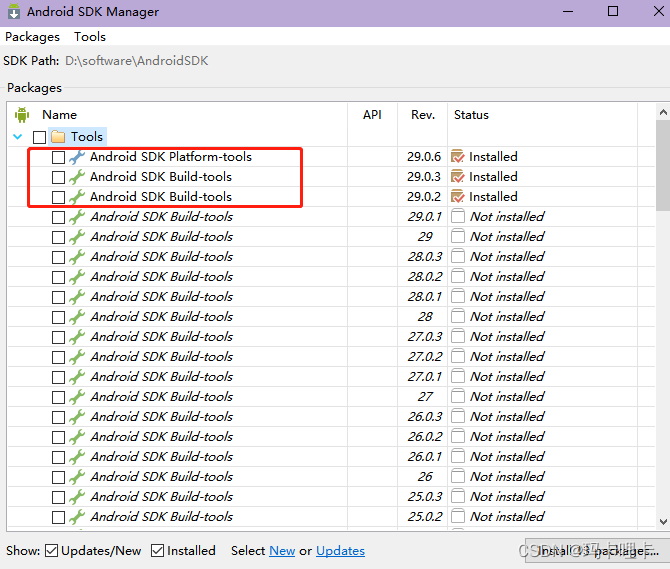Screen dimensions: 670x569
Task: Click the Tools folder icon
Action: 58,137
